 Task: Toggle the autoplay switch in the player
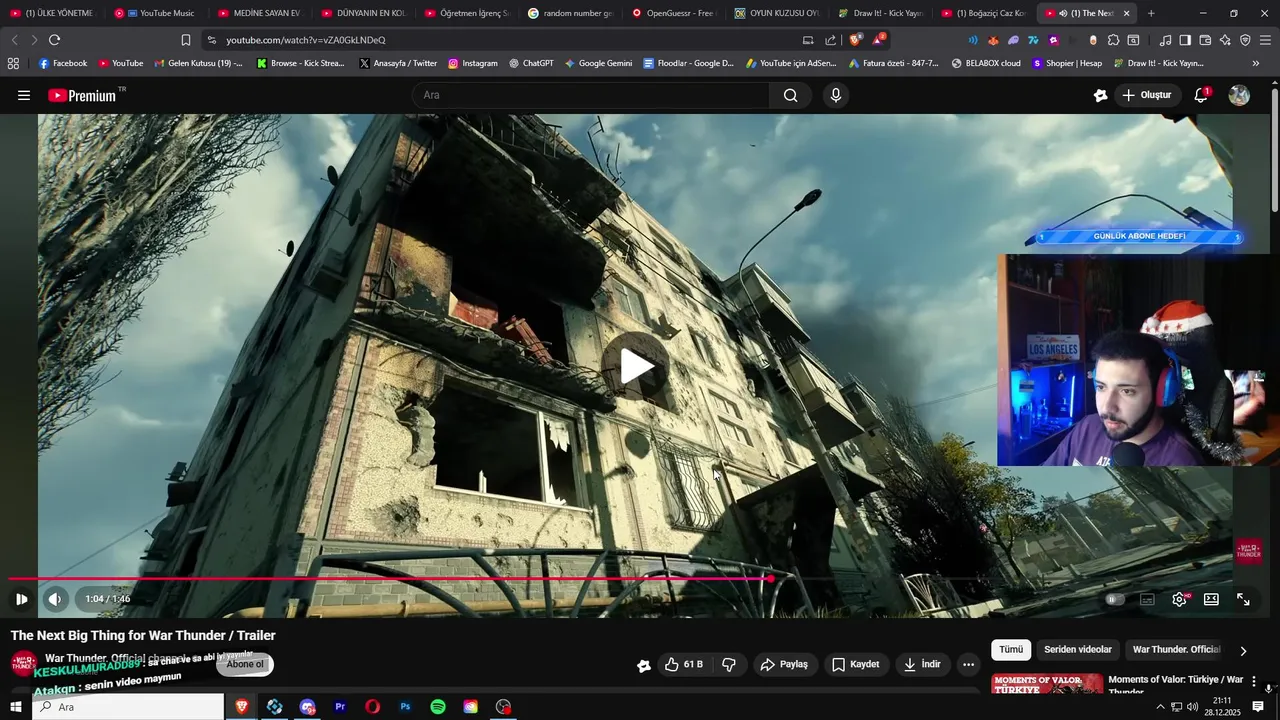pos(1115,599)
